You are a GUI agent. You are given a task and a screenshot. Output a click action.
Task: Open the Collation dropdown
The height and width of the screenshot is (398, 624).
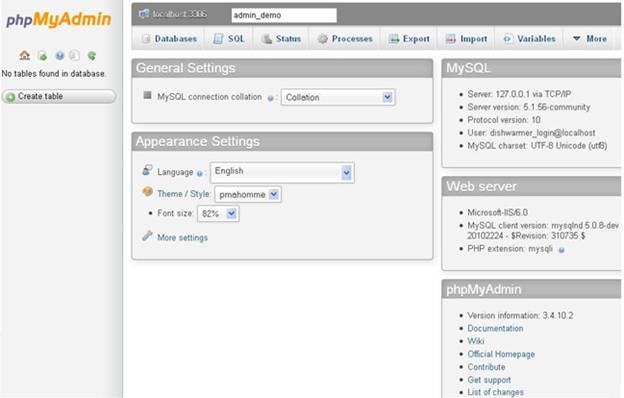[x=338, y=97]
